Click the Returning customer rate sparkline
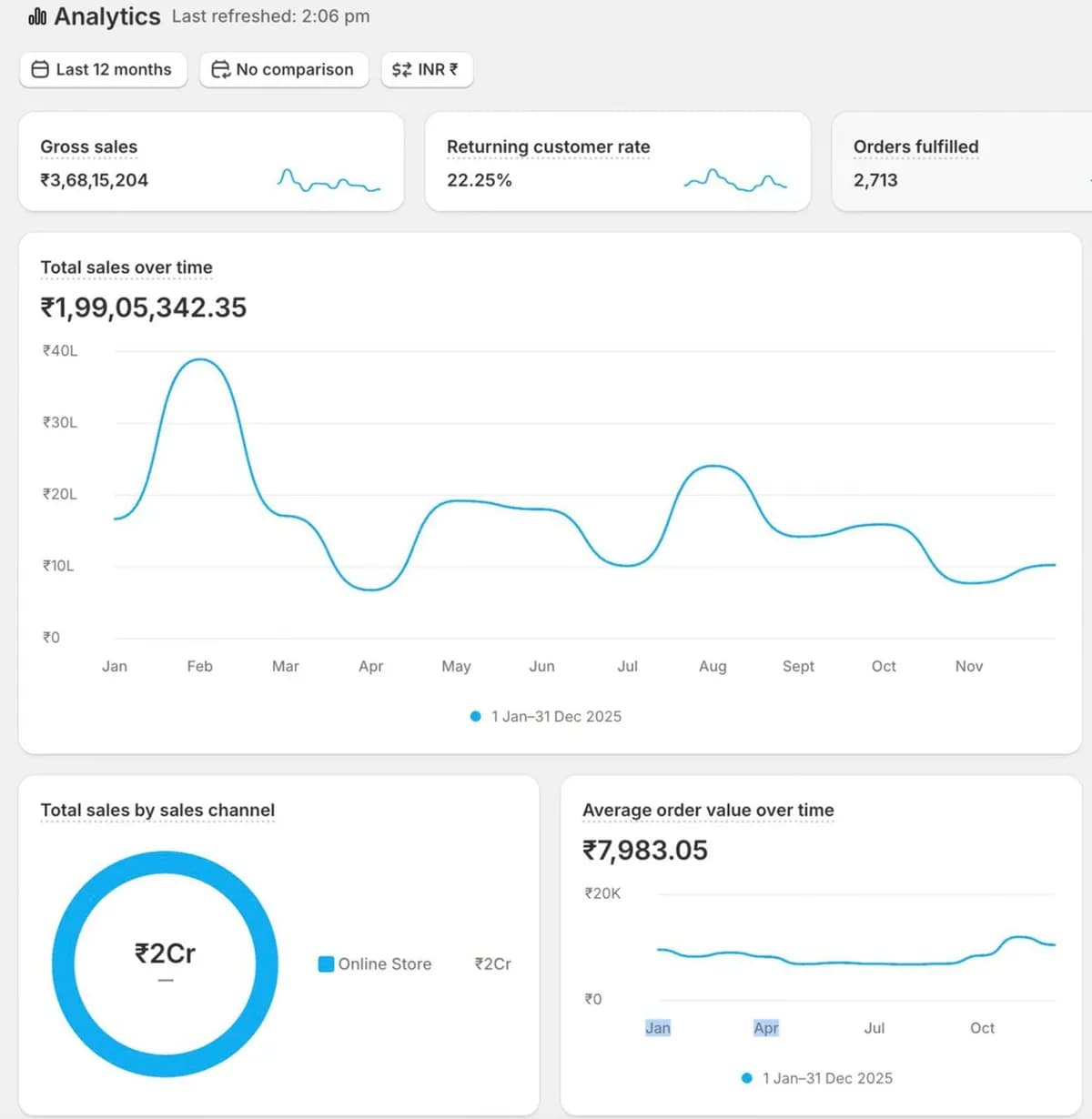 pyautogui.click(x=735, y=180)
